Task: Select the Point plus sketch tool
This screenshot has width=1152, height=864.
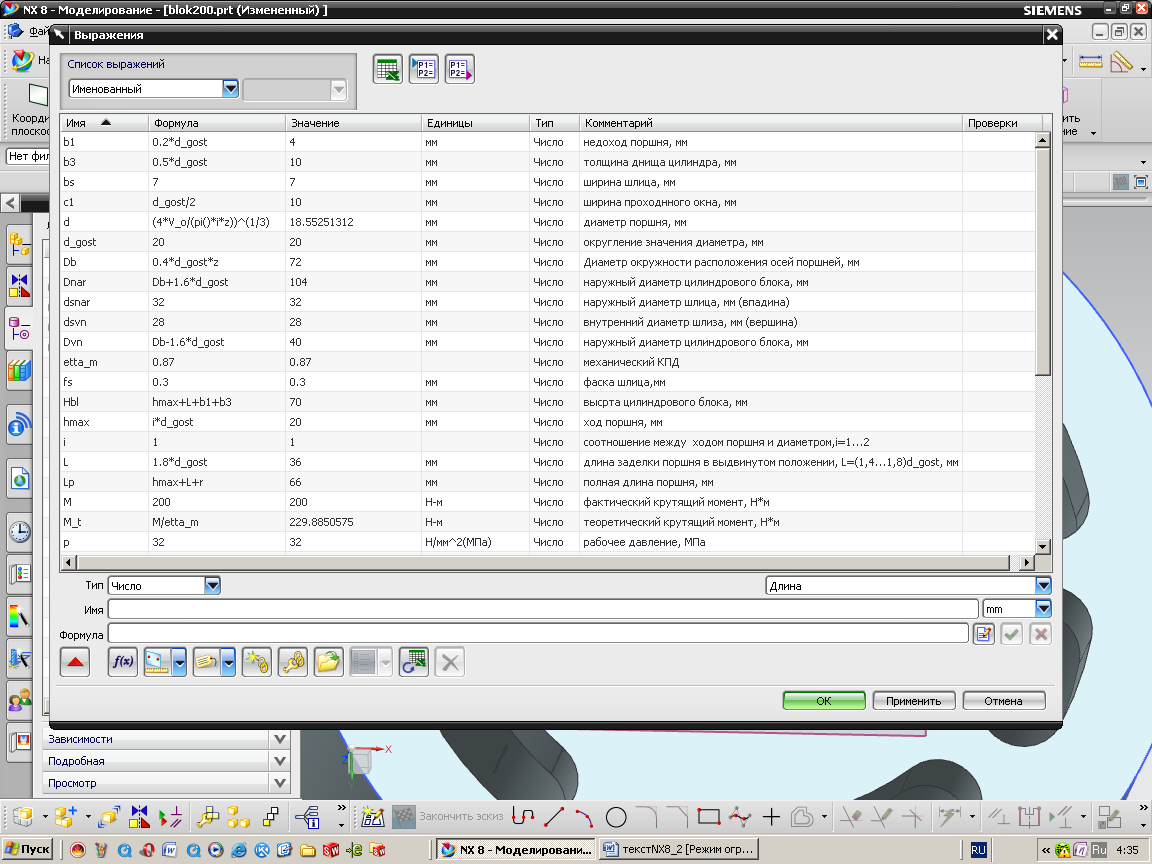Action: click(x=771, y=816)
